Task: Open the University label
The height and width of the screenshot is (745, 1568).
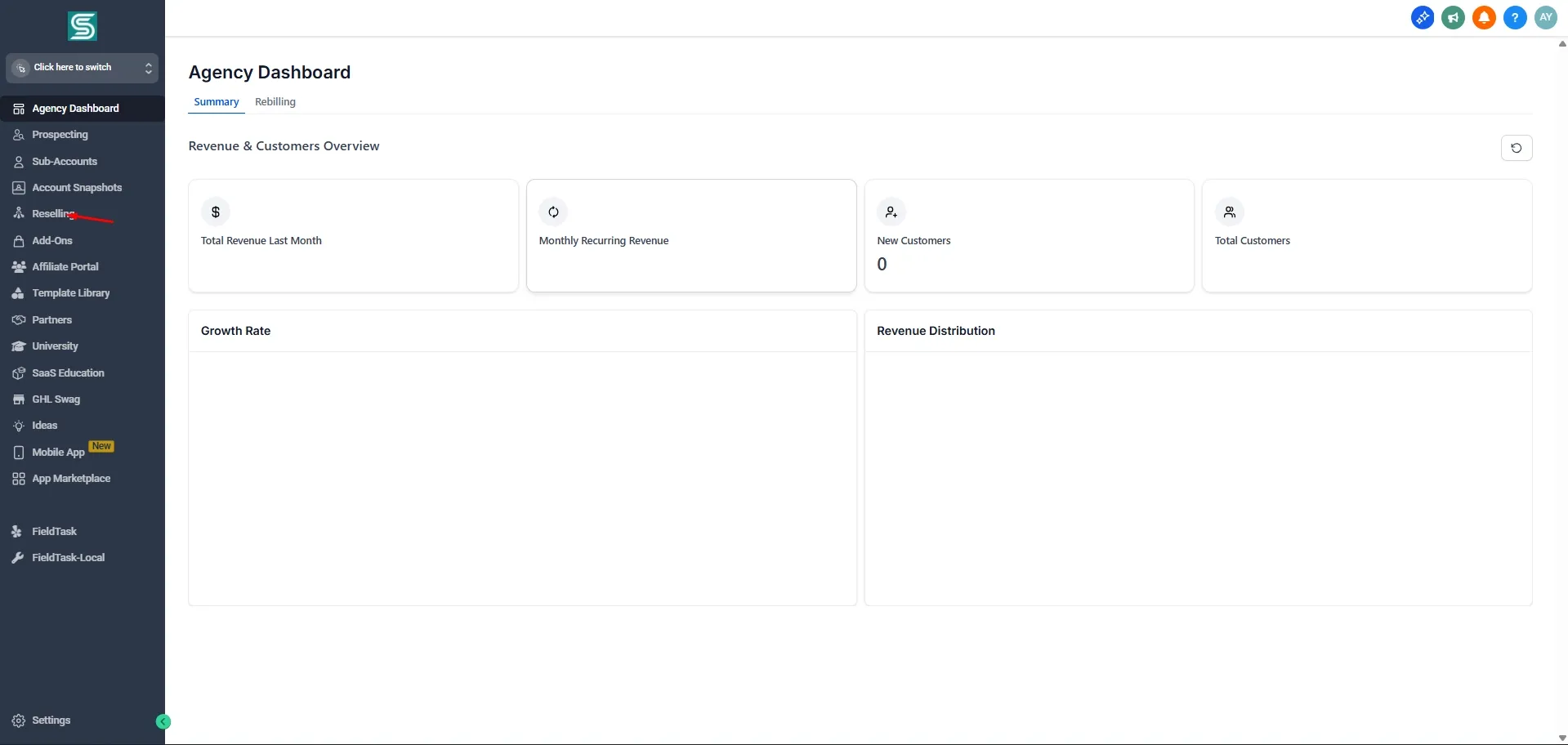Action: coord(56,346)
